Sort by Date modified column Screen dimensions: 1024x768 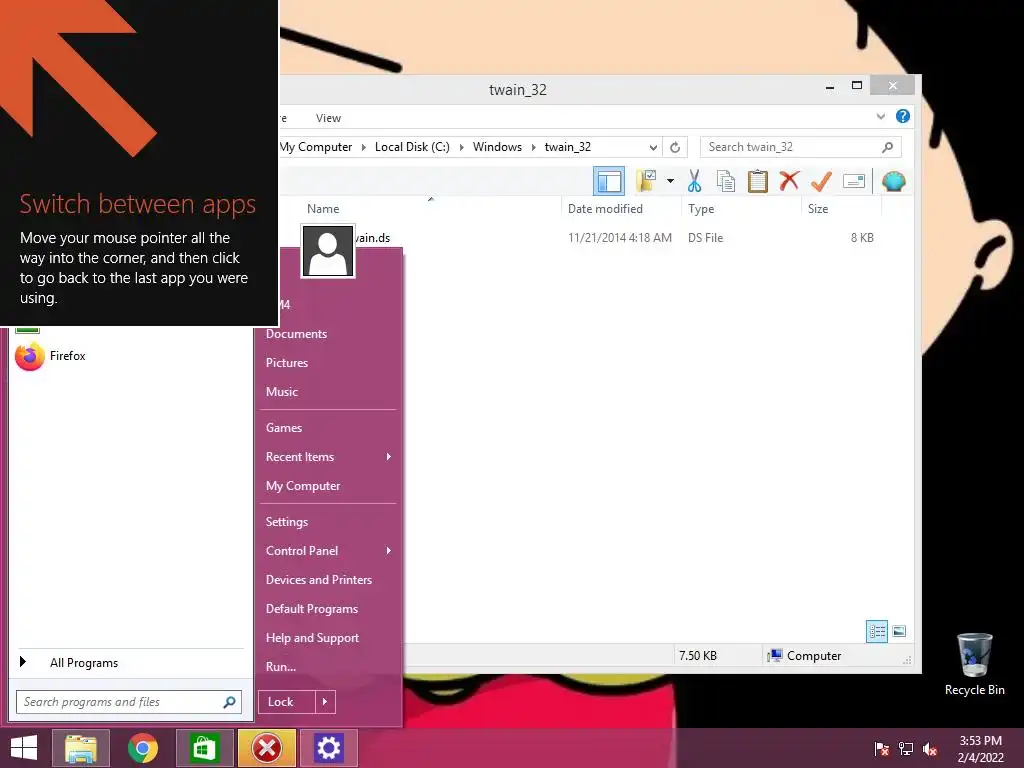pos(605,209)
